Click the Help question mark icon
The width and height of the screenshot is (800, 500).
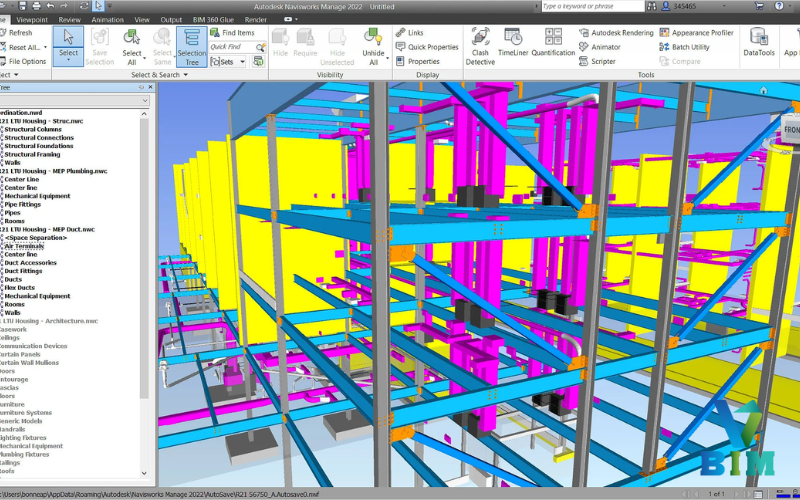pyautogui.click(x=779, y=6)
